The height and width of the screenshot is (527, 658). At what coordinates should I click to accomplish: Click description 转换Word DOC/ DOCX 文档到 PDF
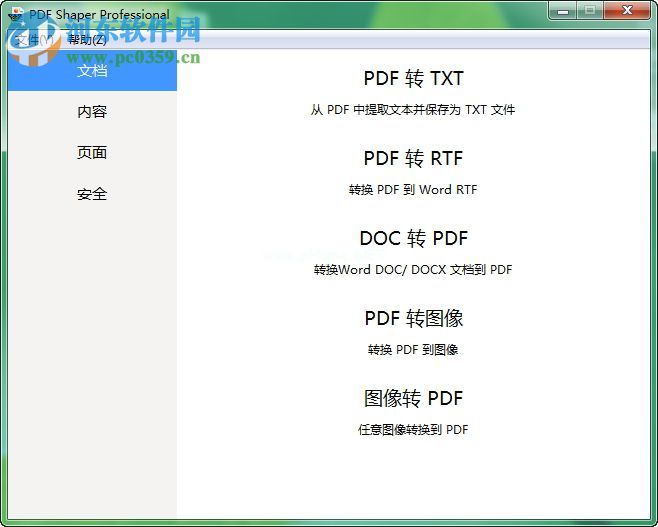pyautogui.click(x=413, y=270)
